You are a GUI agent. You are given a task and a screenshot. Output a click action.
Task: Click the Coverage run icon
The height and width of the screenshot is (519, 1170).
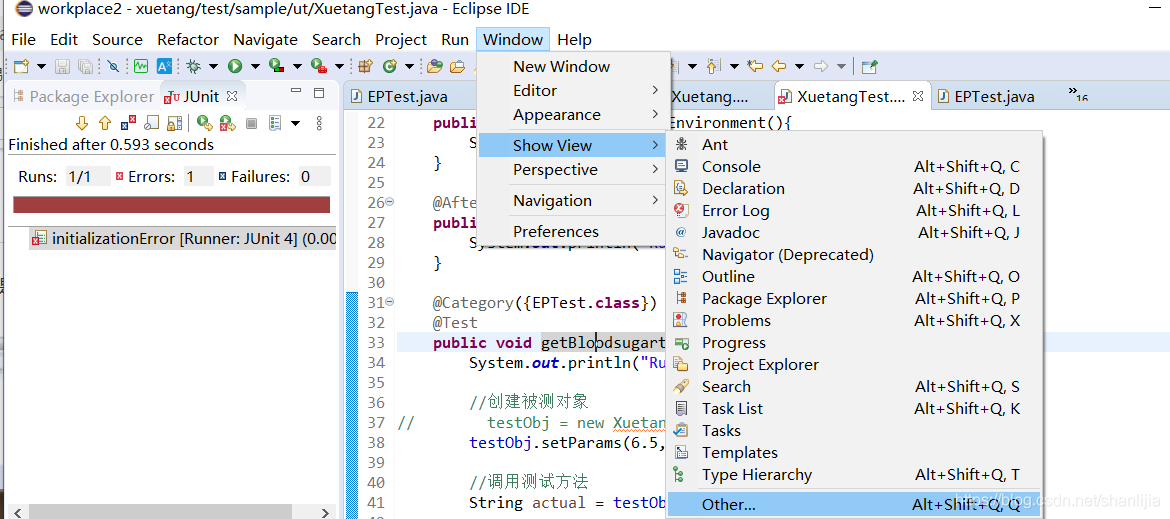(277, 66)
